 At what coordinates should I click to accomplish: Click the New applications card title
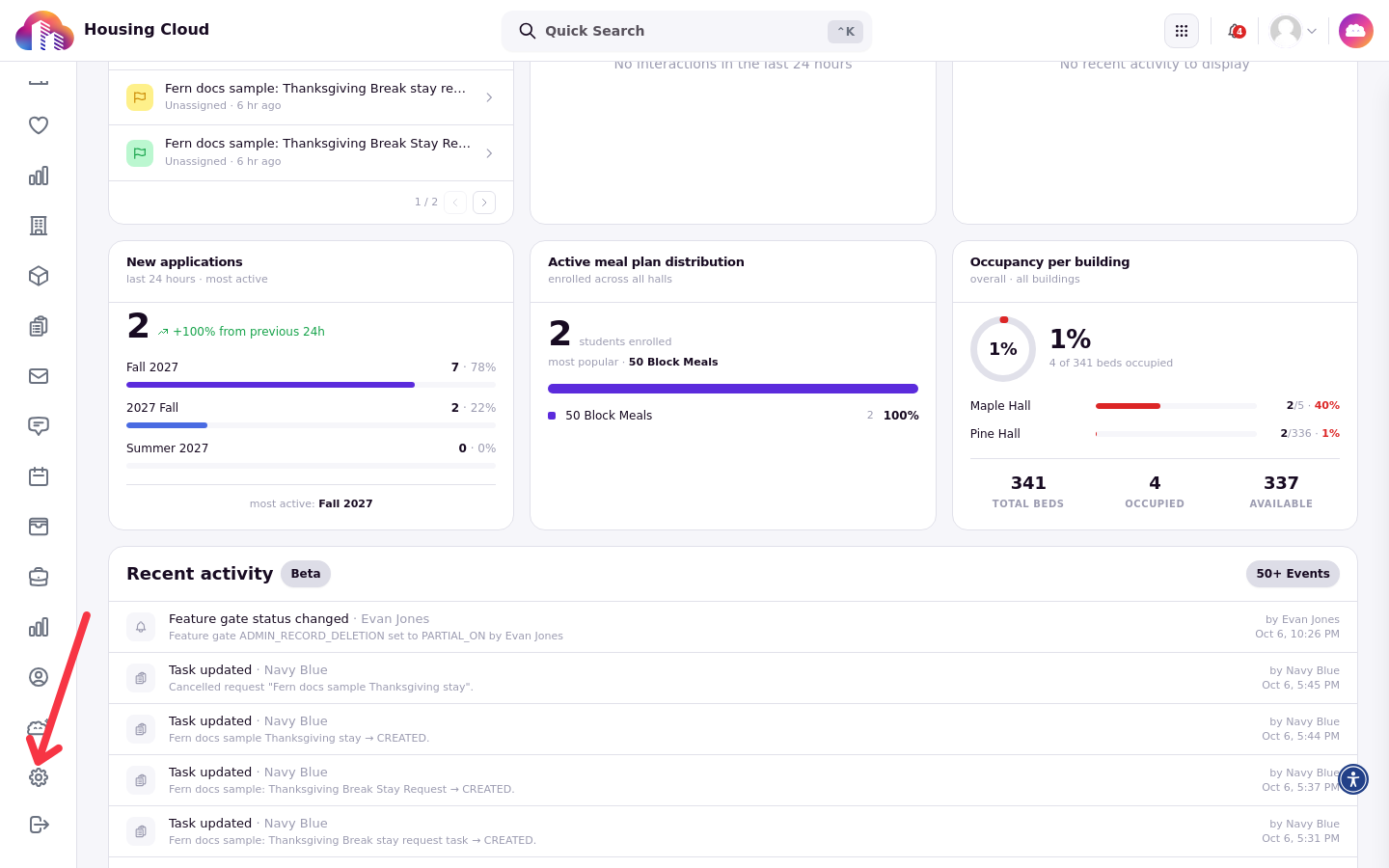coord(184,262)
